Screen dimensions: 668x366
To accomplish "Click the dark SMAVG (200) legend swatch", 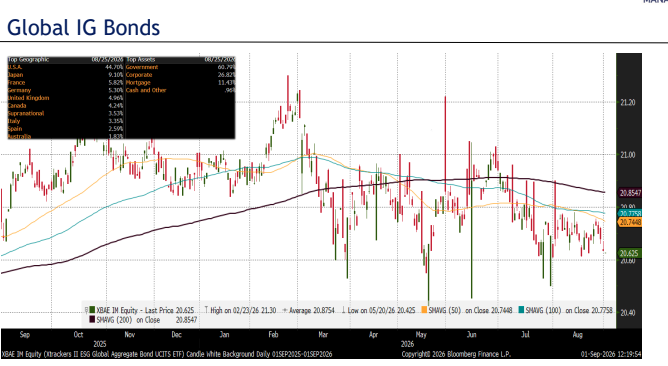I will (92, 320).
